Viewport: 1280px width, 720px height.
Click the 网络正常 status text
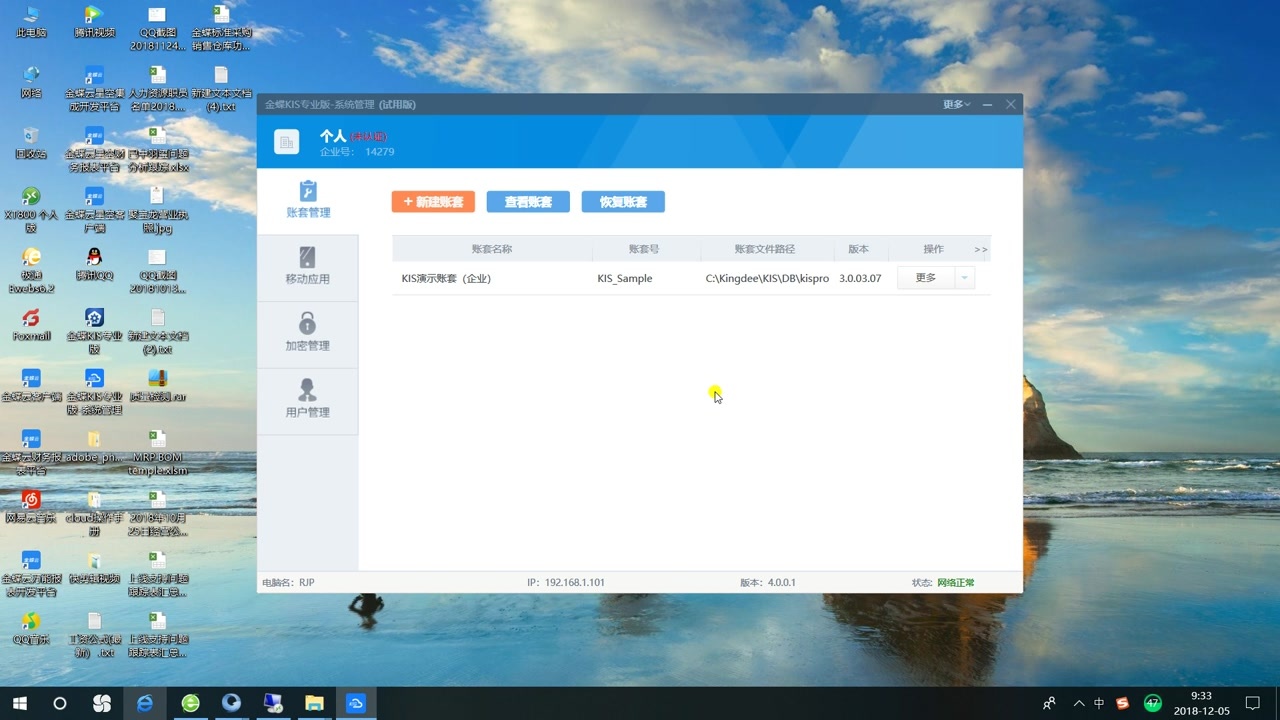pos(956,582)
